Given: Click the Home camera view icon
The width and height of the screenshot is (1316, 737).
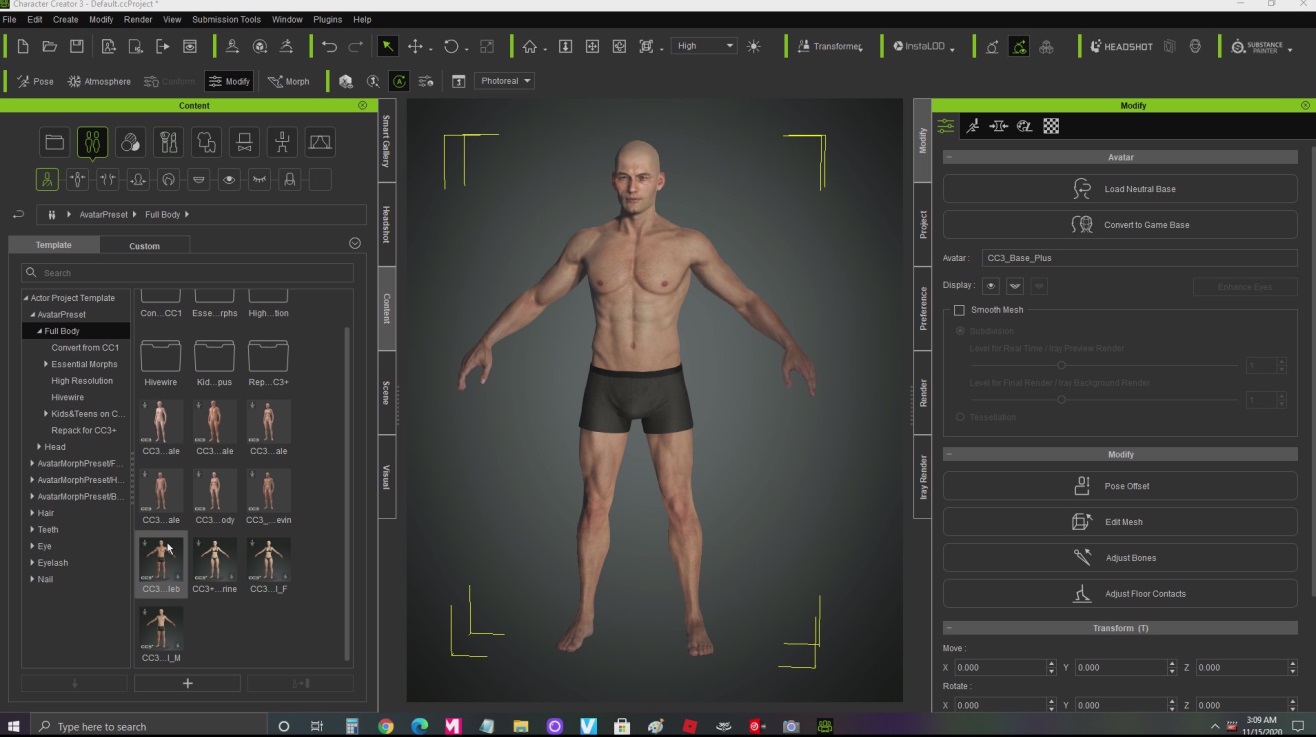Looking at the screenshot, I should [x=530, y=46].
